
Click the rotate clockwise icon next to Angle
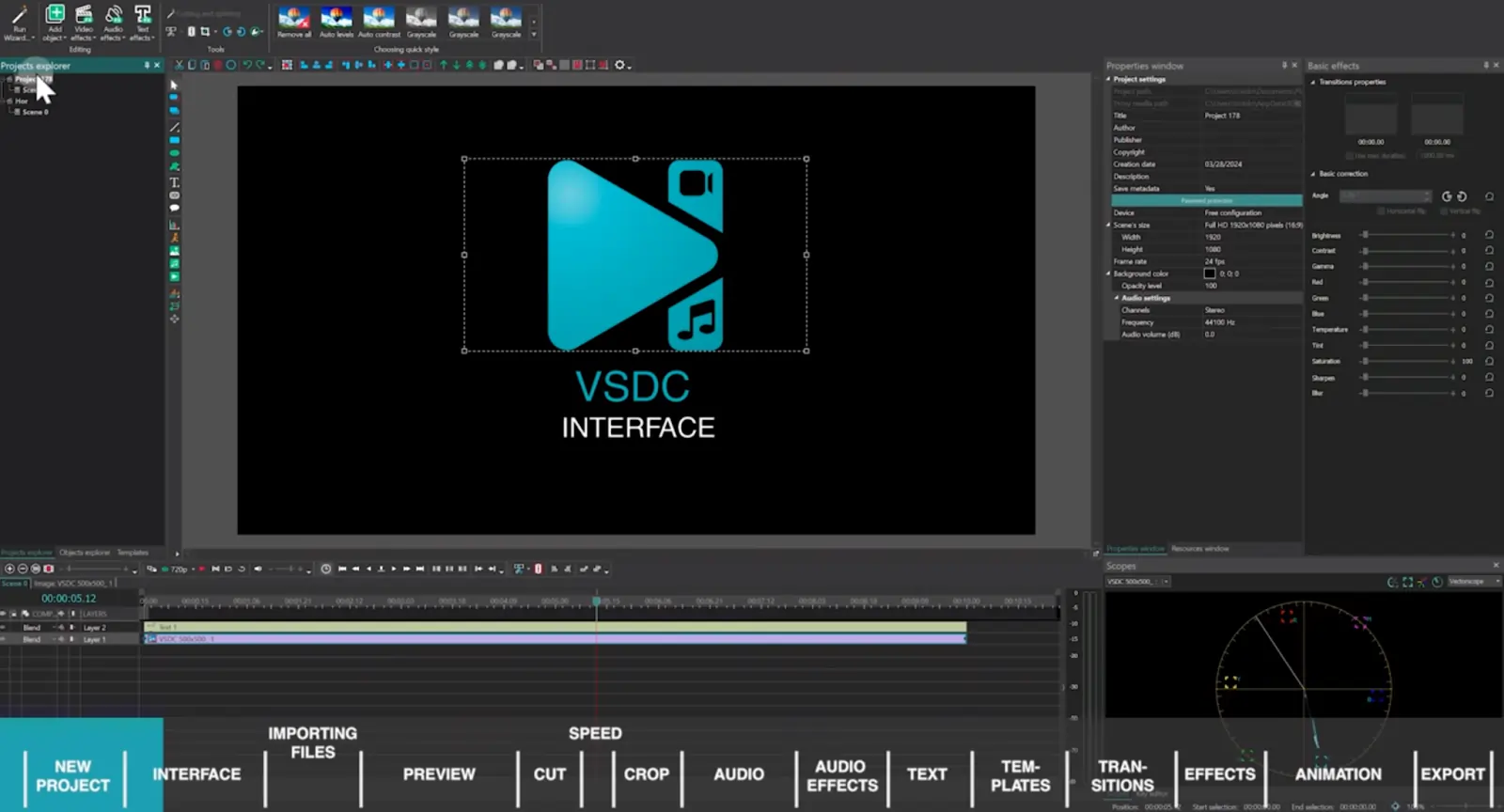pos(1462,196)
